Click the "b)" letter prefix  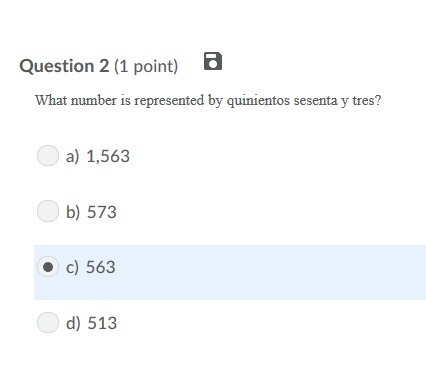click(x=73, y=212)
